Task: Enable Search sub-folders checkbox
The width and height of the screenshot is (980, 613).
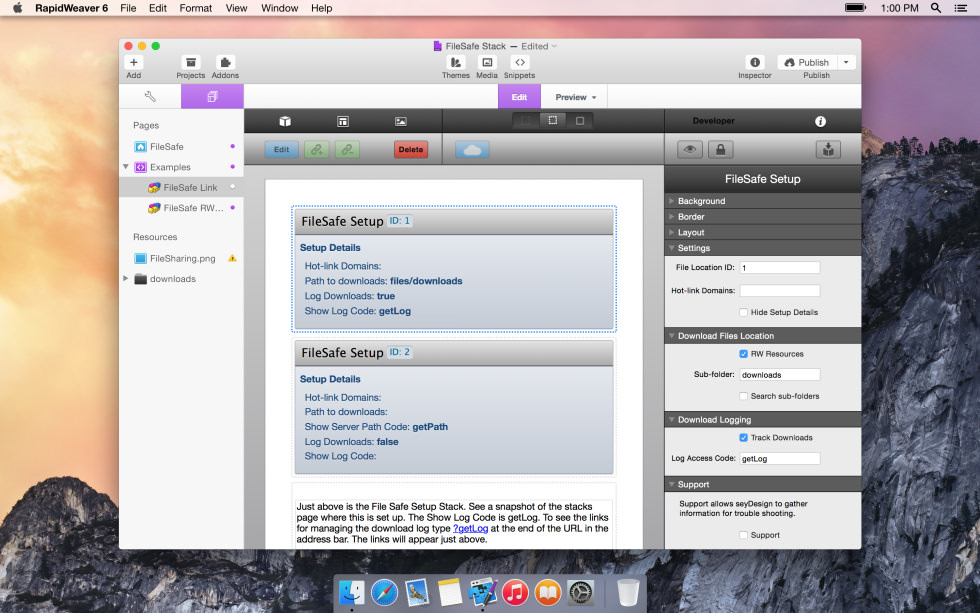Action: (743, 396)
